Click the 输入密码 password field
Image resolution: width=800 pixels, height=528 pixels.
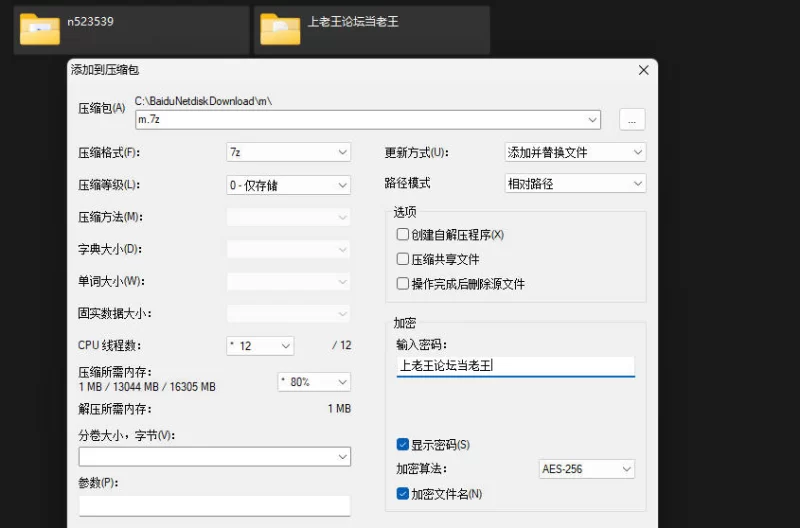[515, 366]
